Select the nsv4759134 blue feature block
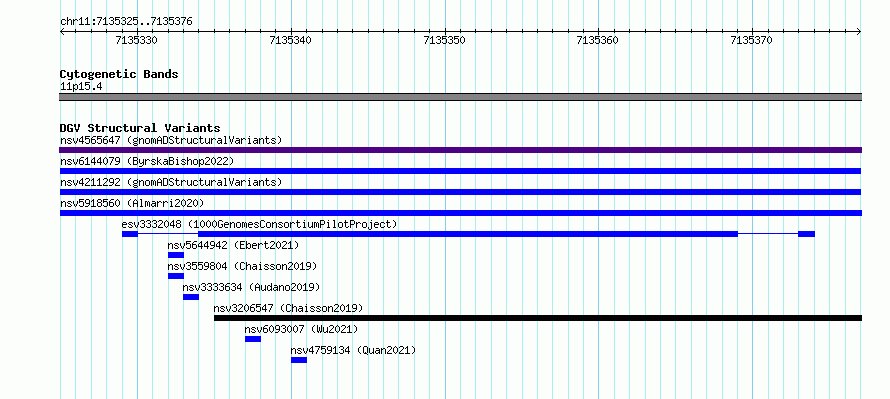 [x=299, y=360]
